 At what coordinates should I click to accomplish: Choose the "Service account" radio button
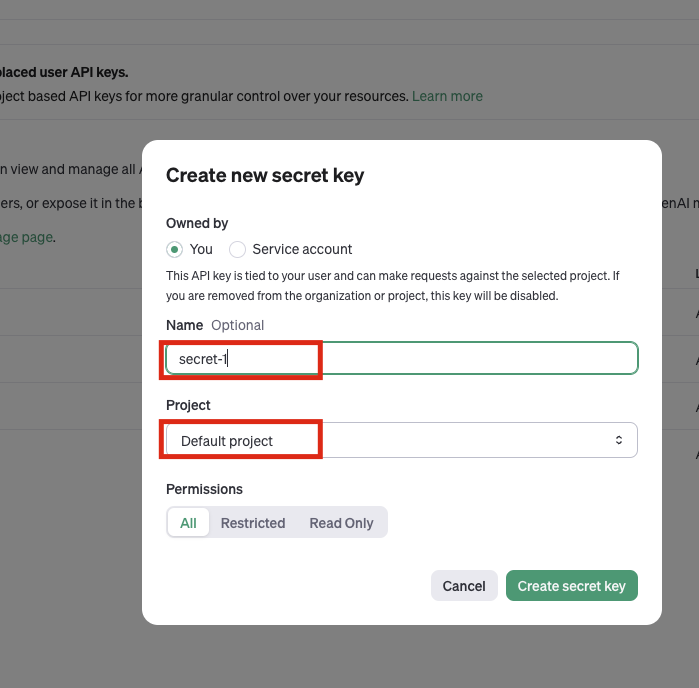pos(238,249)
